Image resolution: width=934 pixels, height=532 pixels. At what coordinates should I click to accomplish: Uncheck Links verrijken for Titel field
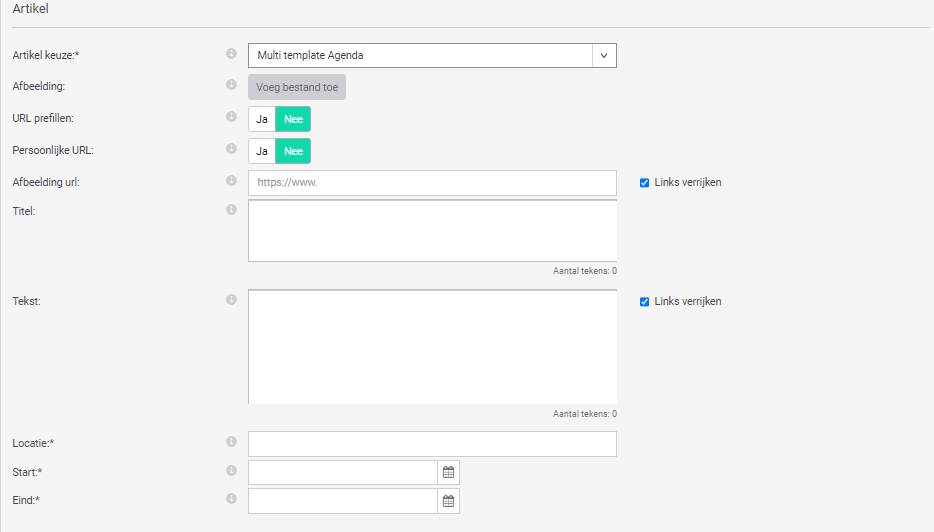click(645, 183)
